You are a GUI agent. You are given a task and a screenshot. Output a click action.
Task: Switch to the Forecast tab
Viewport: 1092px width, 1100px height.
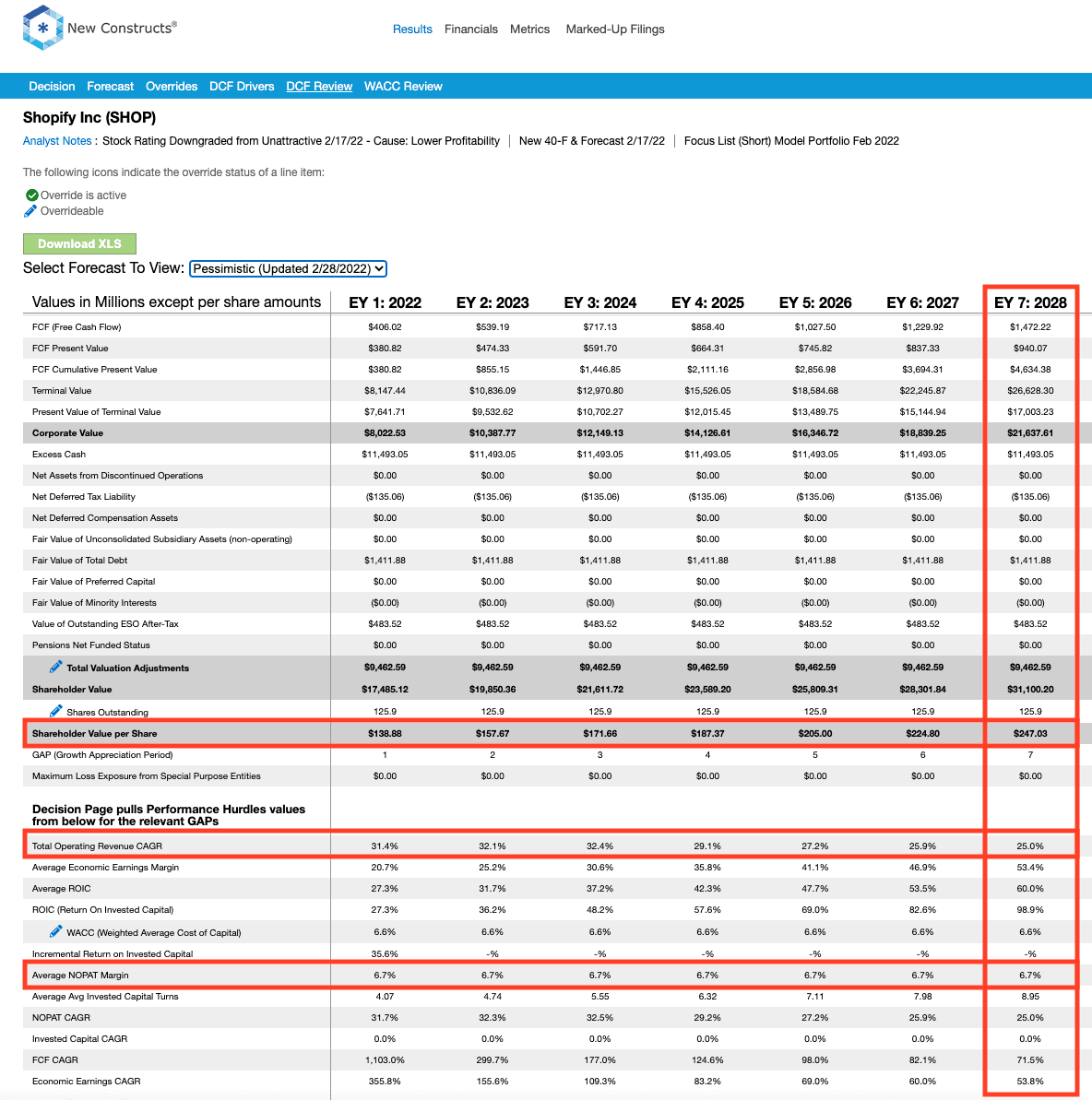[x=110, y=87]
